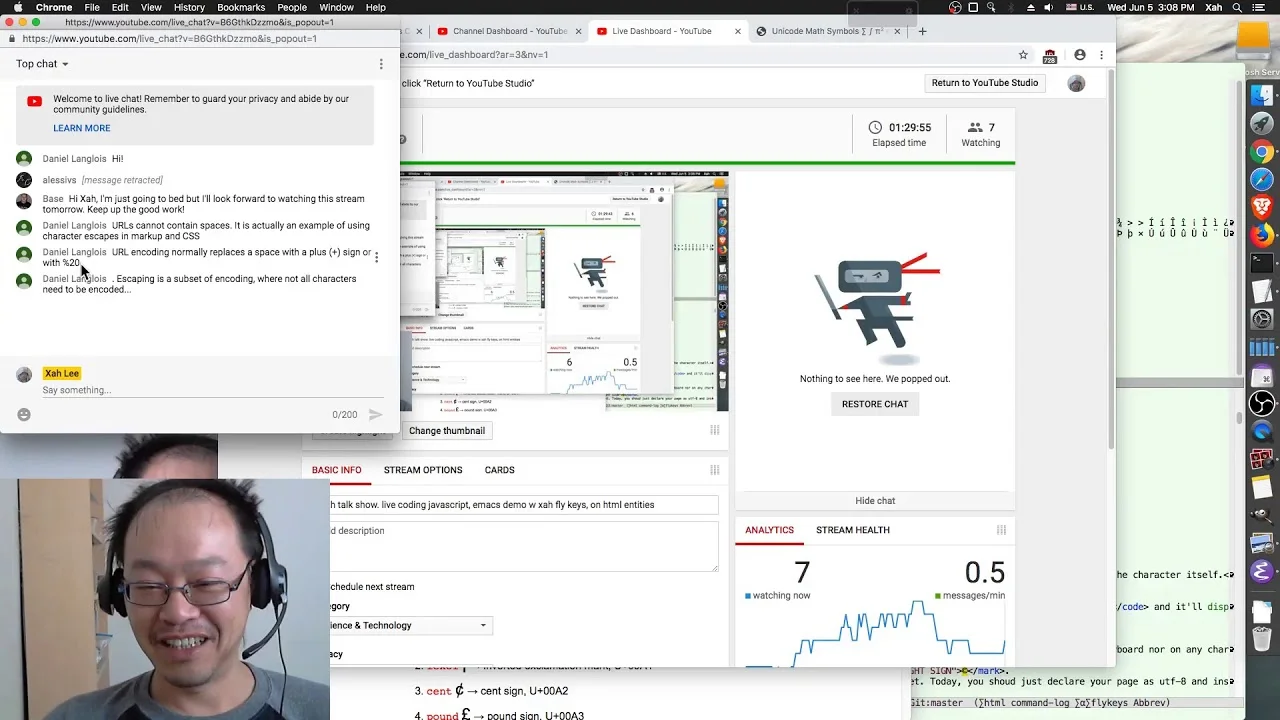Open the live chat options menu
Image resolution: width=1280 pixels, height=720 pixels.
[x=381, y=64]
